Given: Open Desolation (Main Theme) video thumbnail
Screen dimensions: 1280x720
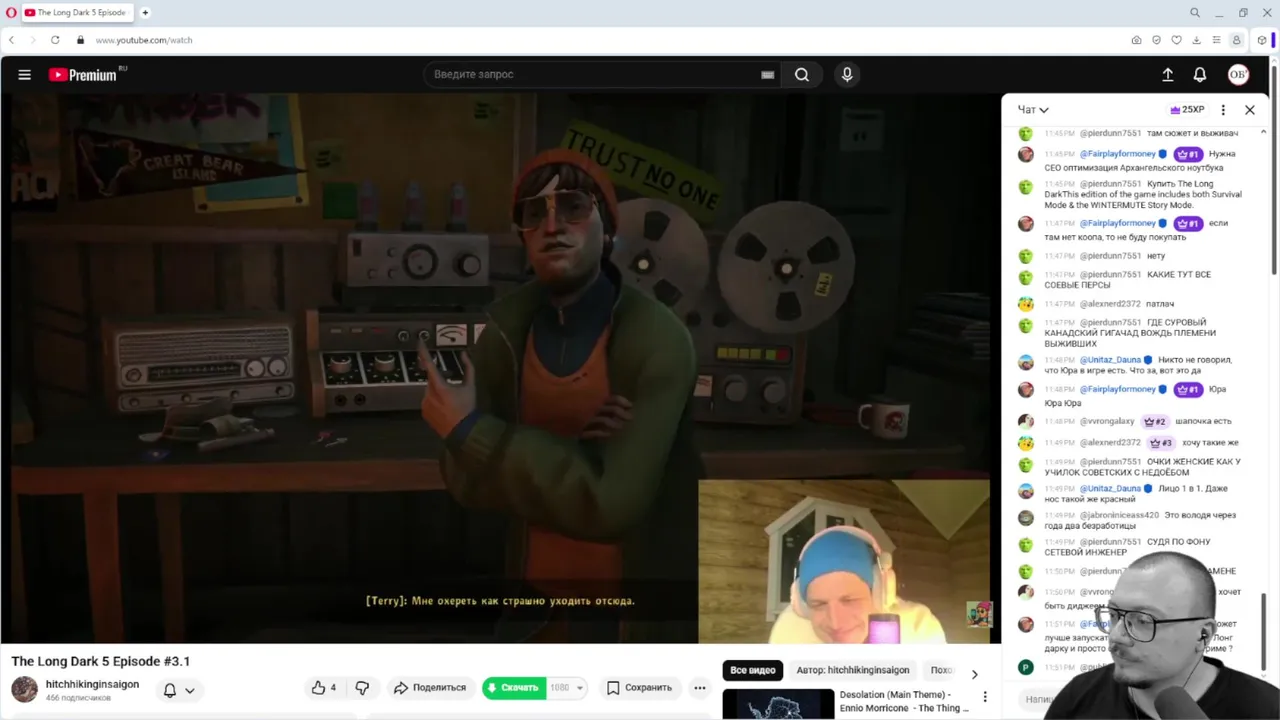Looking at the screenshot, I should click(x=778, y=704).
